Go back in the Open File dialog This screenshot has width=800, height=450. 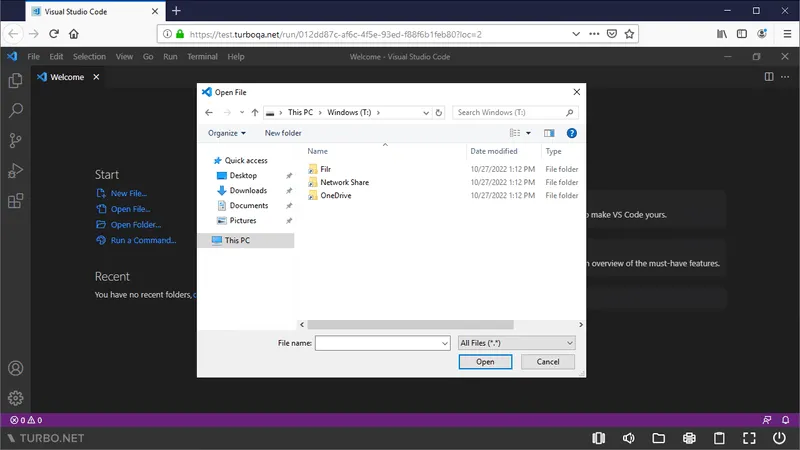click(x=209, y=112)
